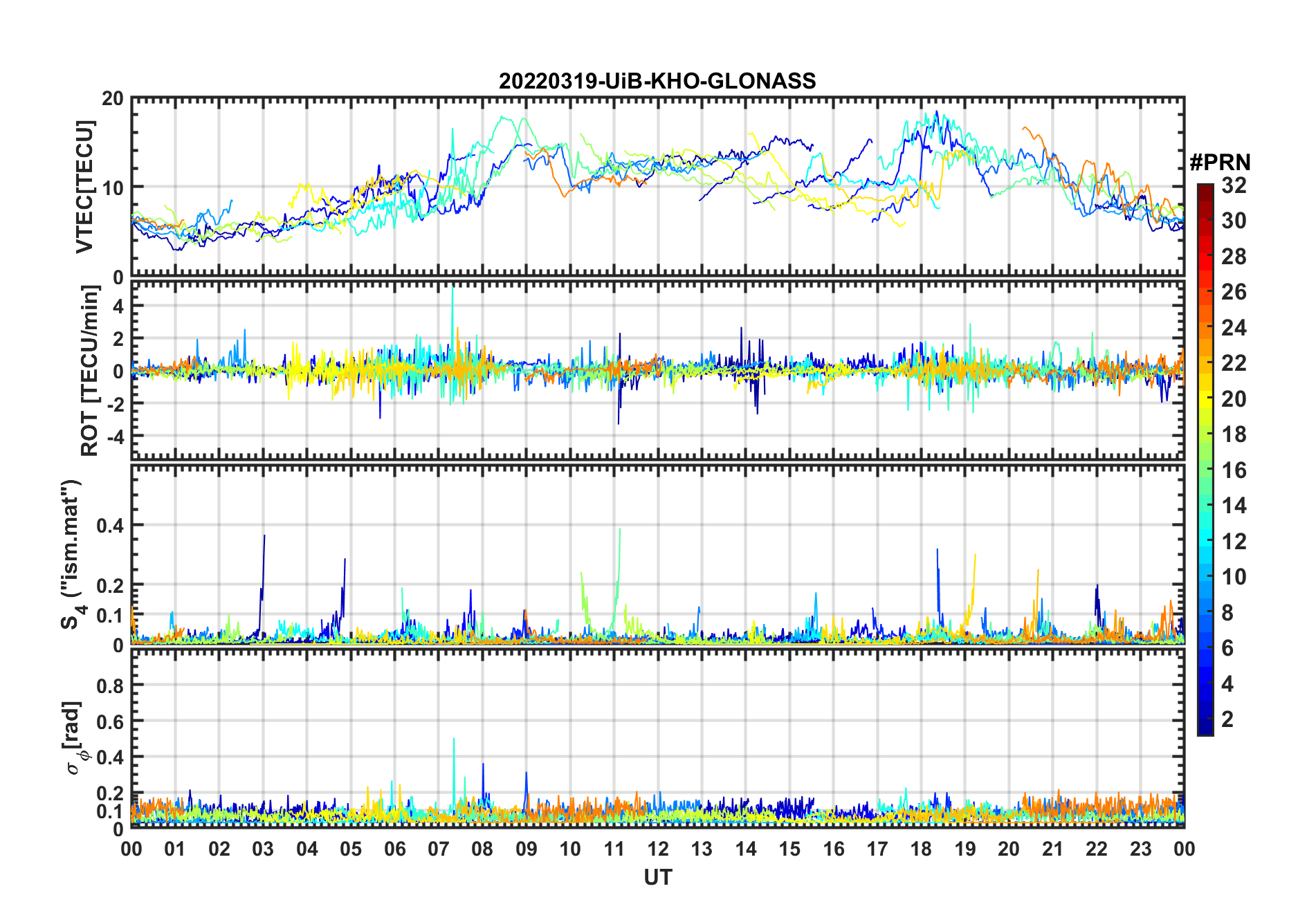
Task: Click x-axis hour tick label 03
Action: 263,849
